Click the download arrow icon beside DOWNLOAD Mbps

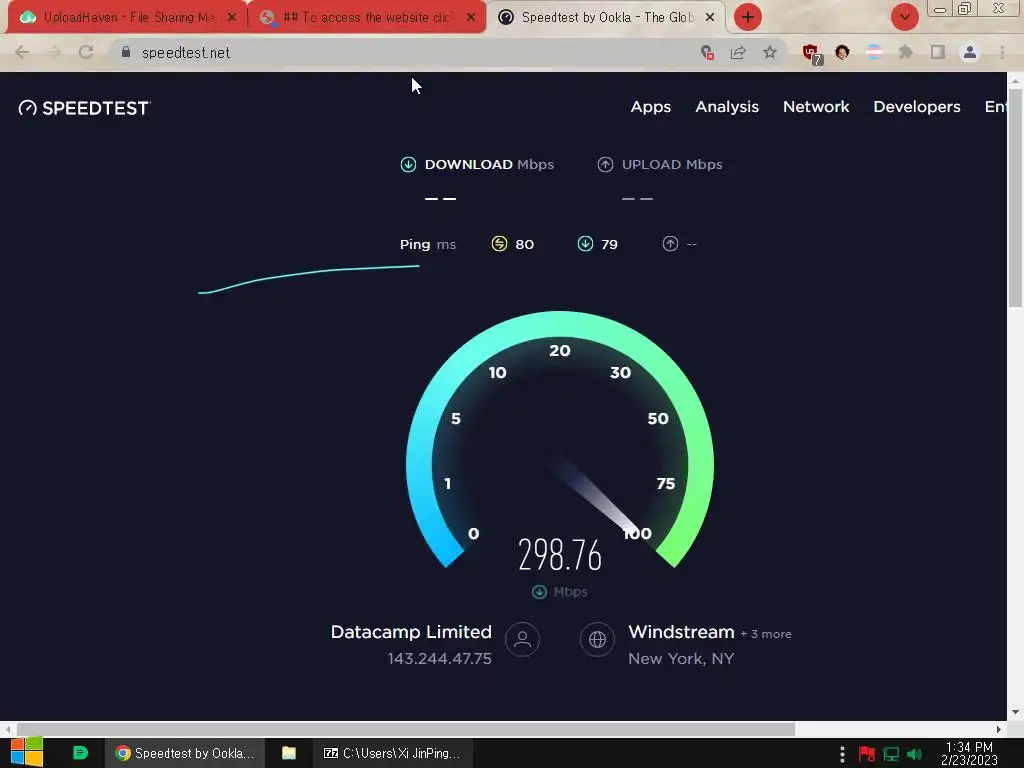(408, 165)
